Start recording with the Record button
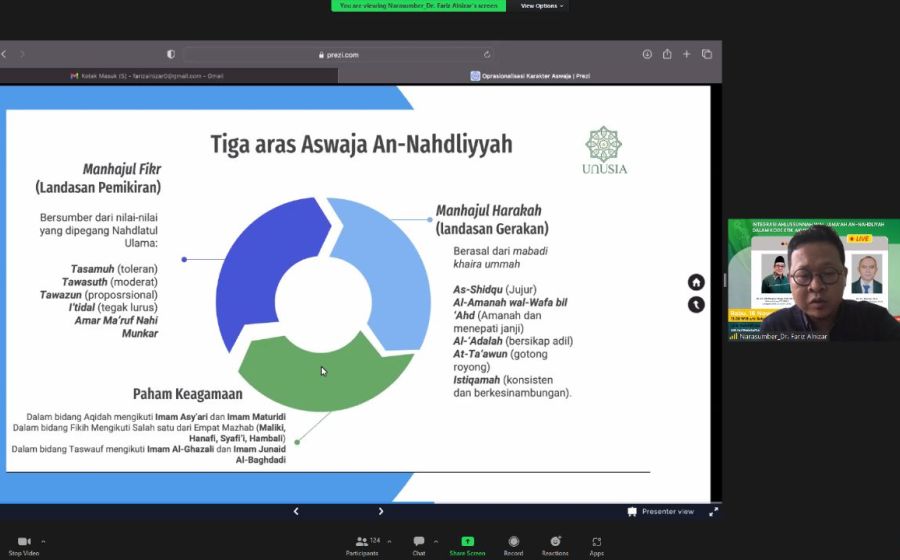The height and width of the screenshot is (560, 900). click(513, 541)
